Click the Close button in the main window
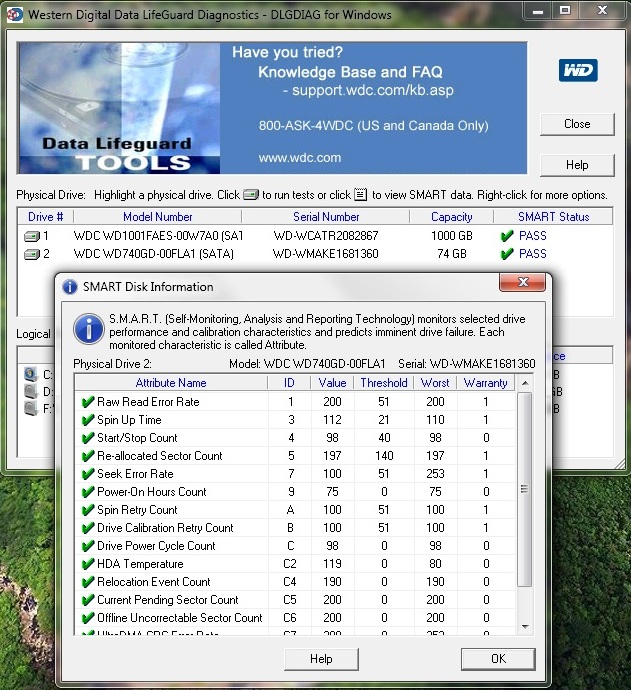631x690 pixels. tap(577, 124)
